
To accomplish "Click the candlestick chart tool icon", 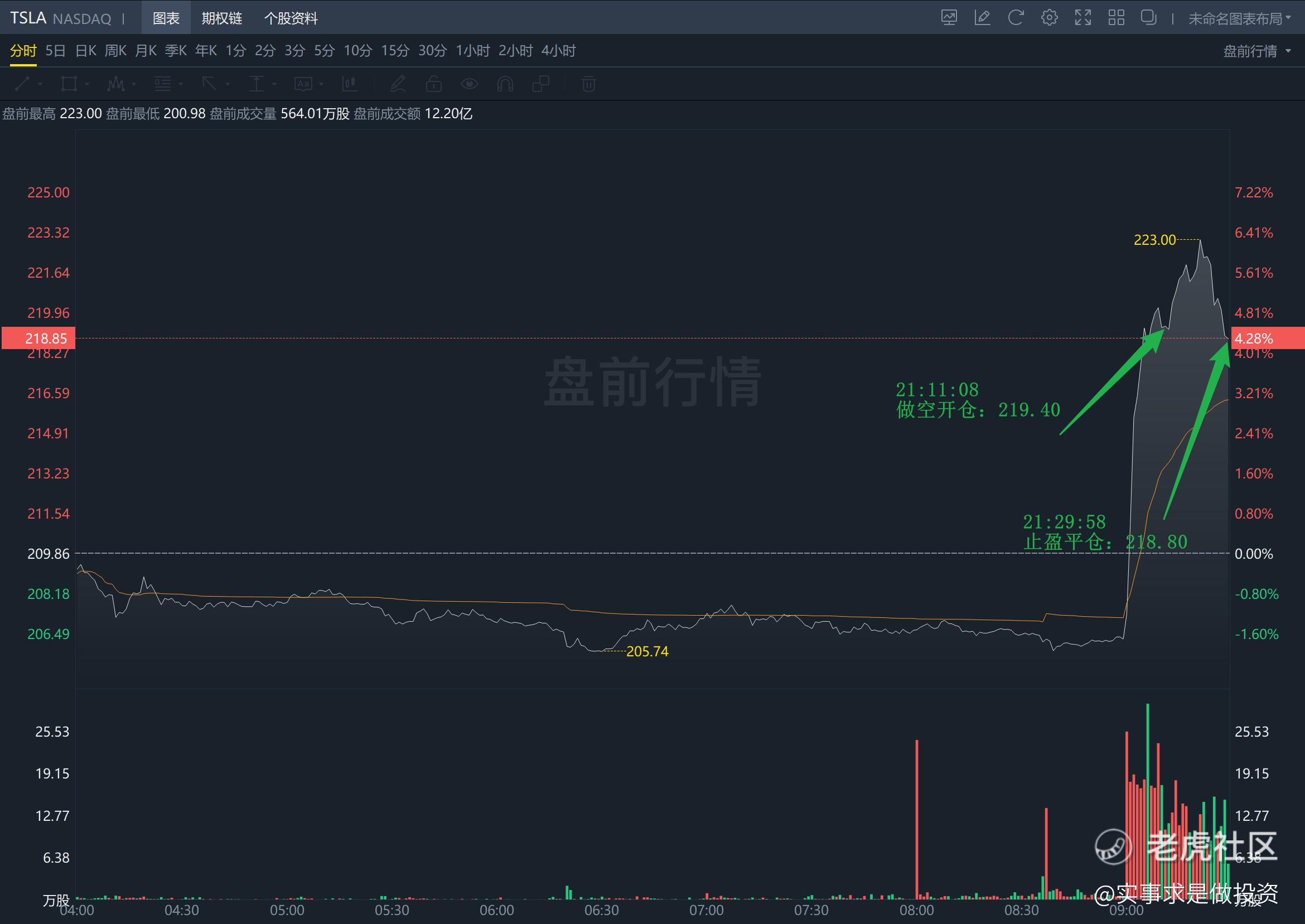I will click(x=350, y=84).
